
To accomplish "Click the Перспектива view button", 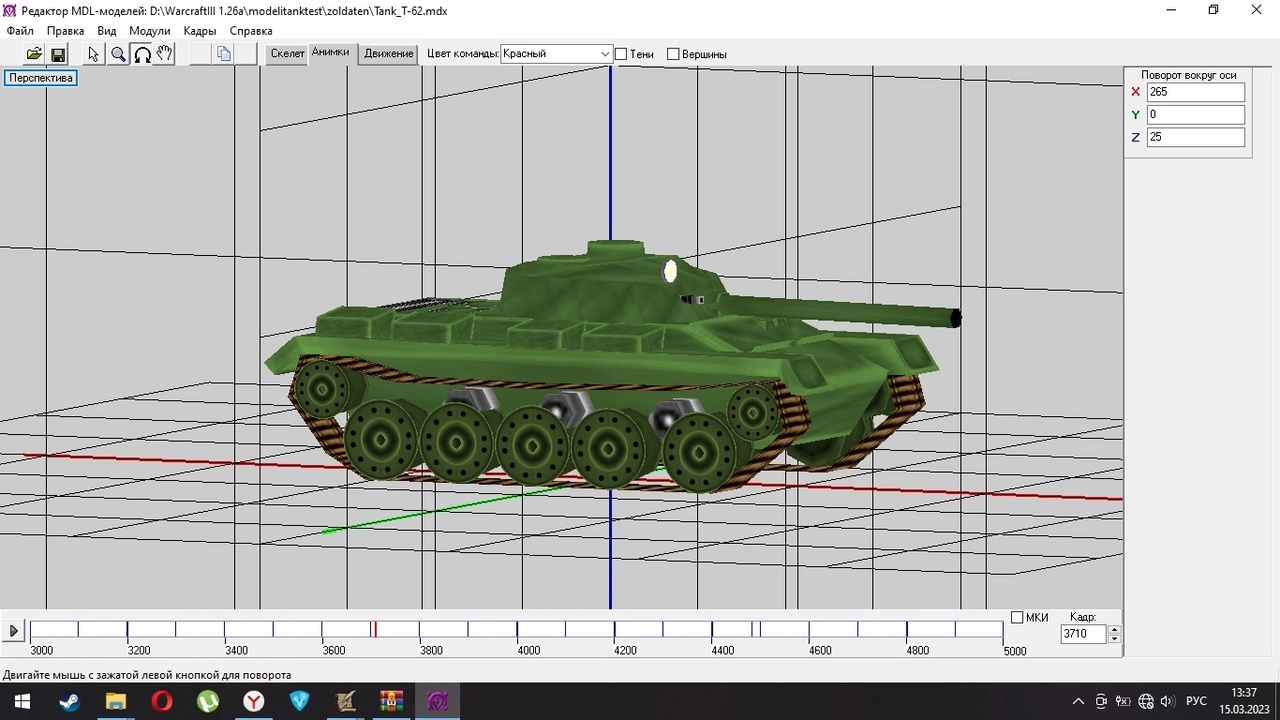I will tap(41, 77).
